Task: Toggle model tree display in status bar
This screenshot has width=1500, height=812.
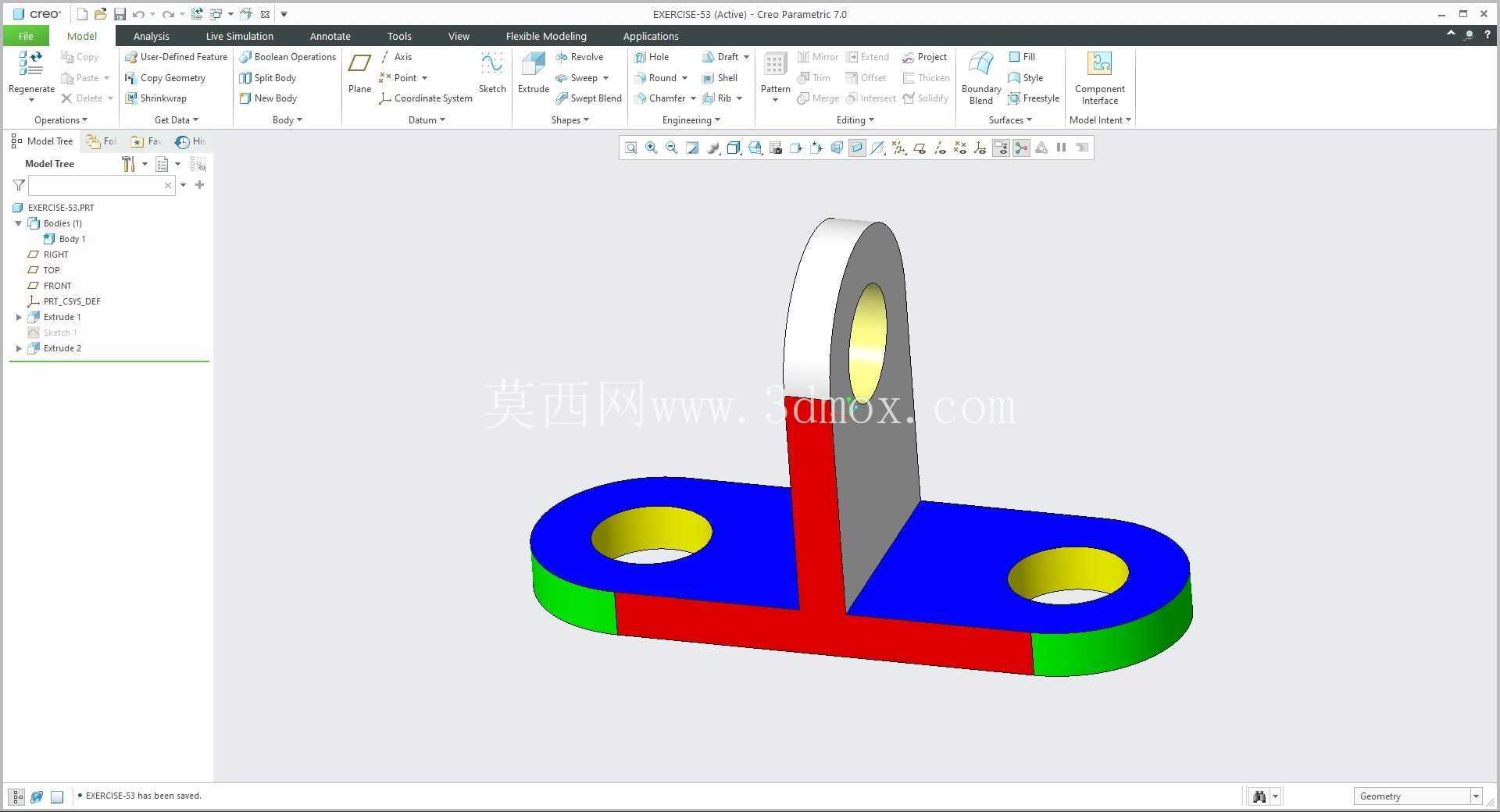Action: tap(16, 796)
